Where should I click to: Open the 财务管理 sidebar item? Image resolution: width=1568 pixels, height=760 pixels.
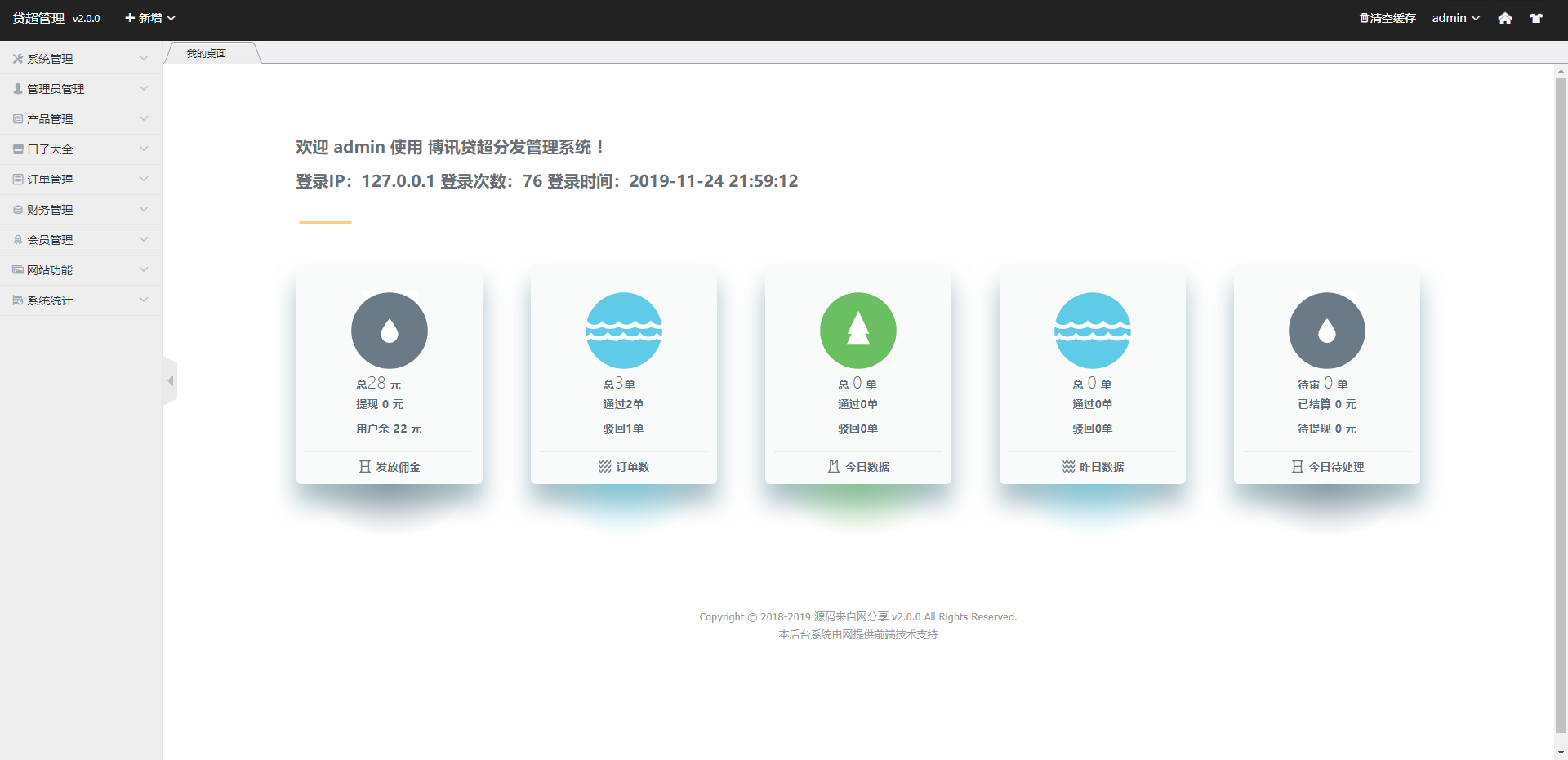[81, 210]
